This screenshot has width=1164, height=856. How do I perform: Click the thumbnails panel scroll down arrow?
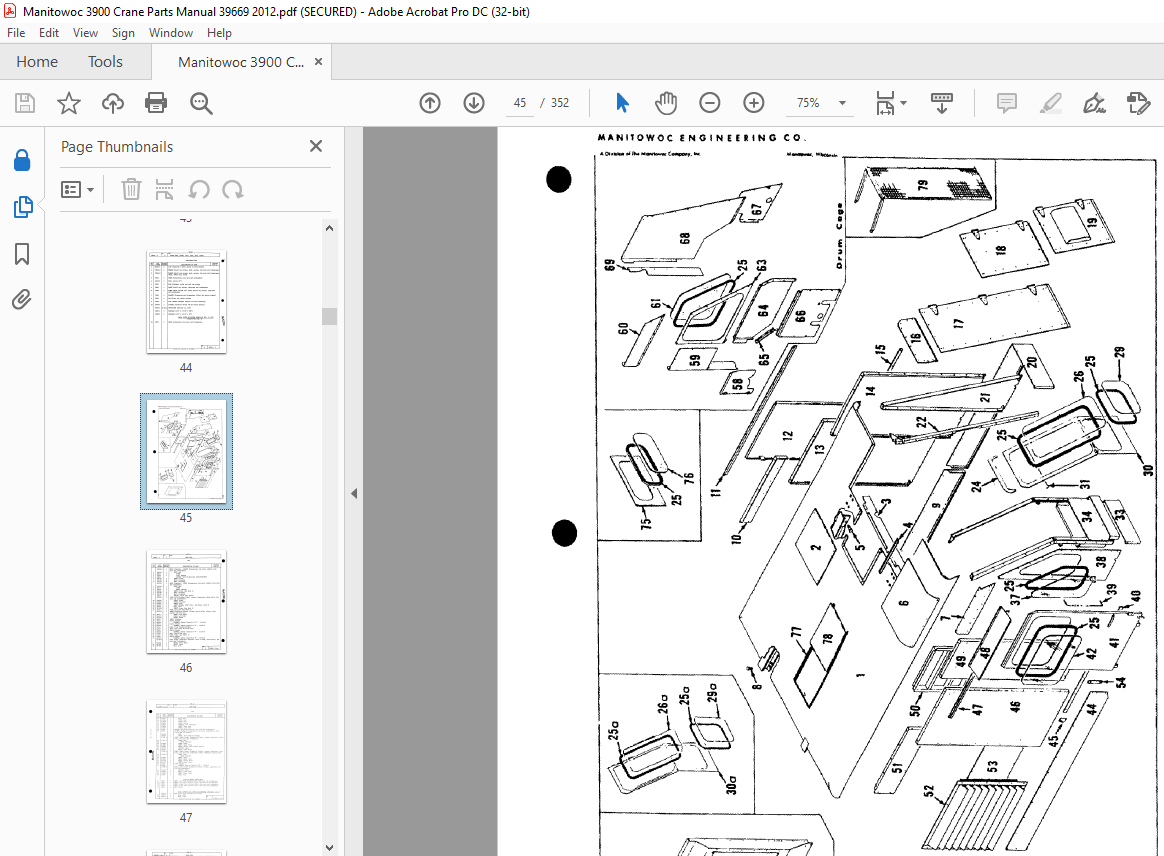(330, 847)
